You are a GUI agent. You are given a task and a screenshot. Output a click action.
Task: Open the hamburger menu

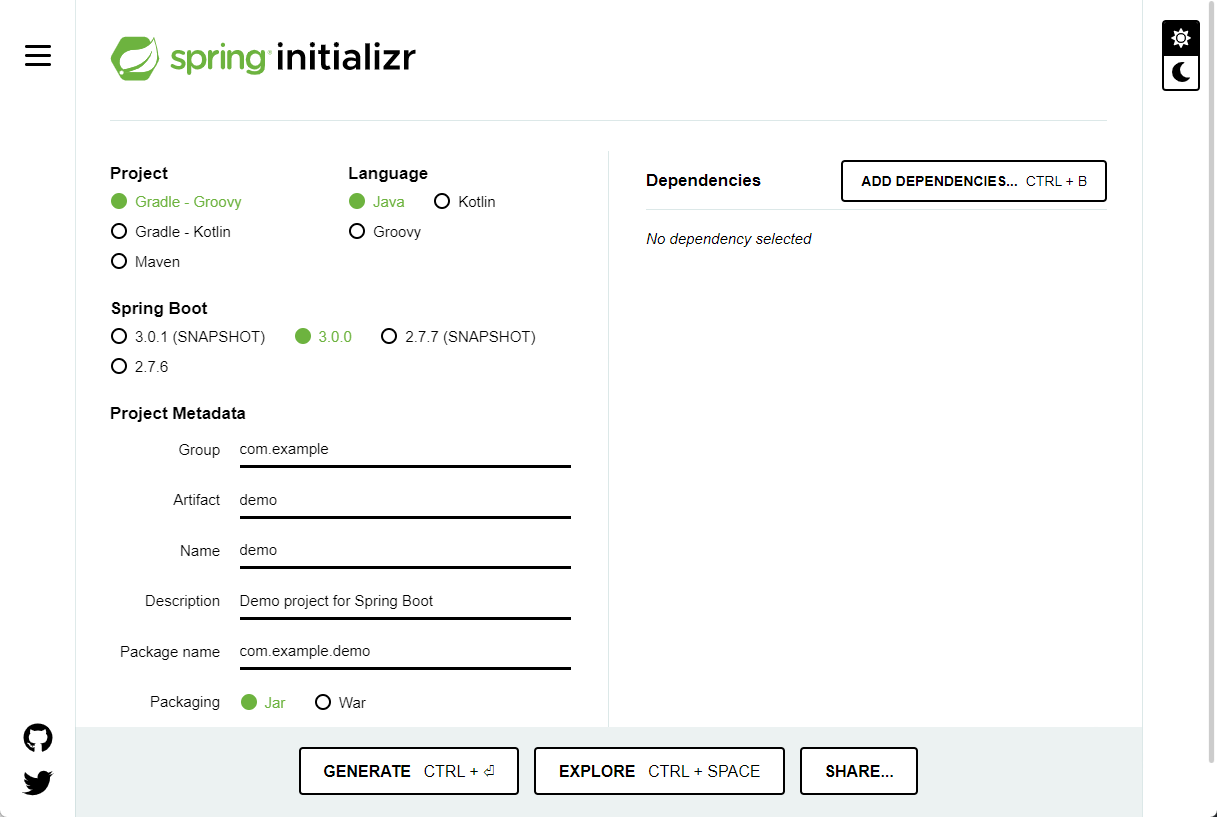pos(38,56)
